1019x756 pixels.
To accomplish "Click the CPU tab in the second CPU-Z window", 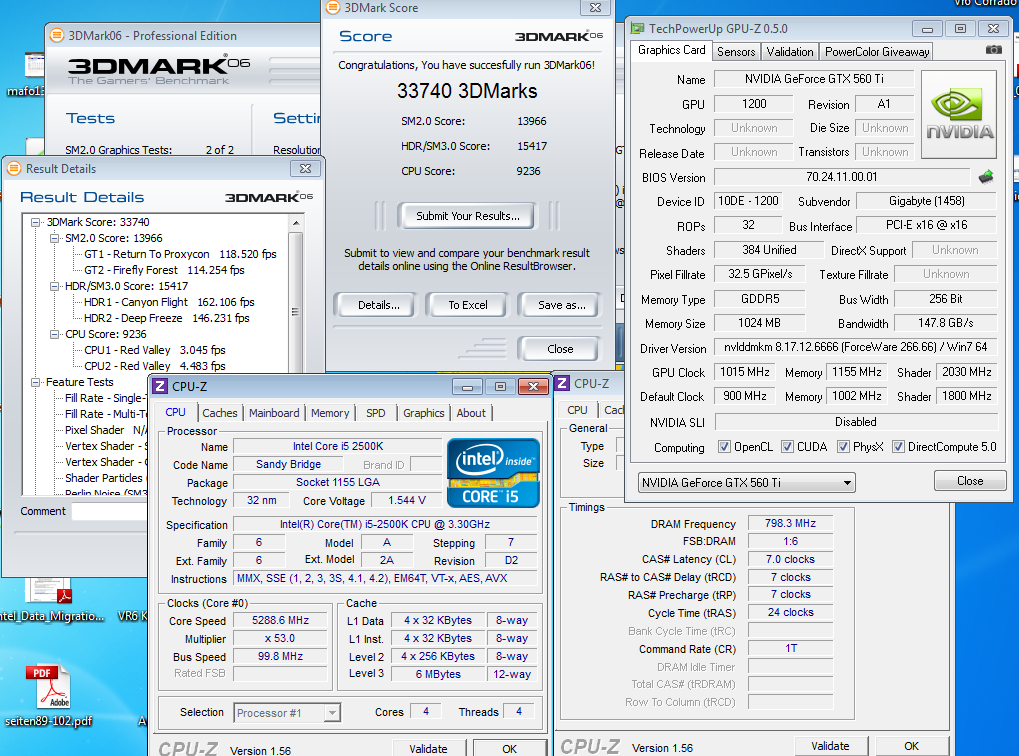I will coord(577,410).
